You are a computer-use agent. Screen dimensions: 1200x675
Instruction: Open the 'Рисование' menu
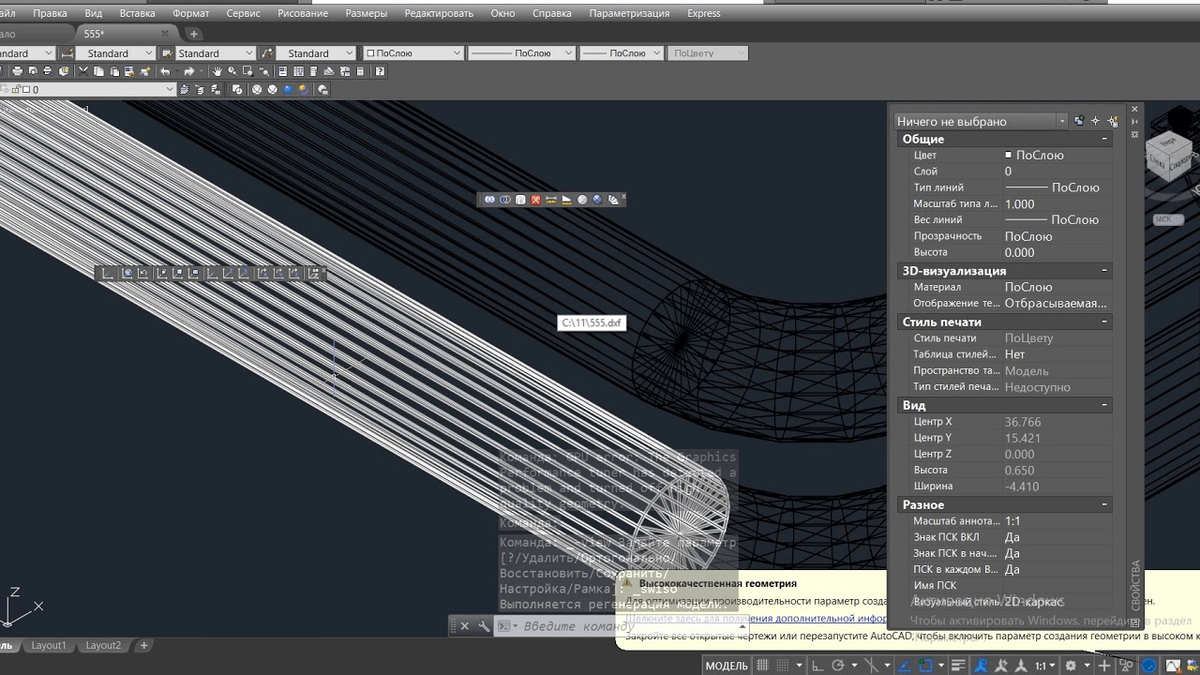pyautogui.click(x=304, y=14)
